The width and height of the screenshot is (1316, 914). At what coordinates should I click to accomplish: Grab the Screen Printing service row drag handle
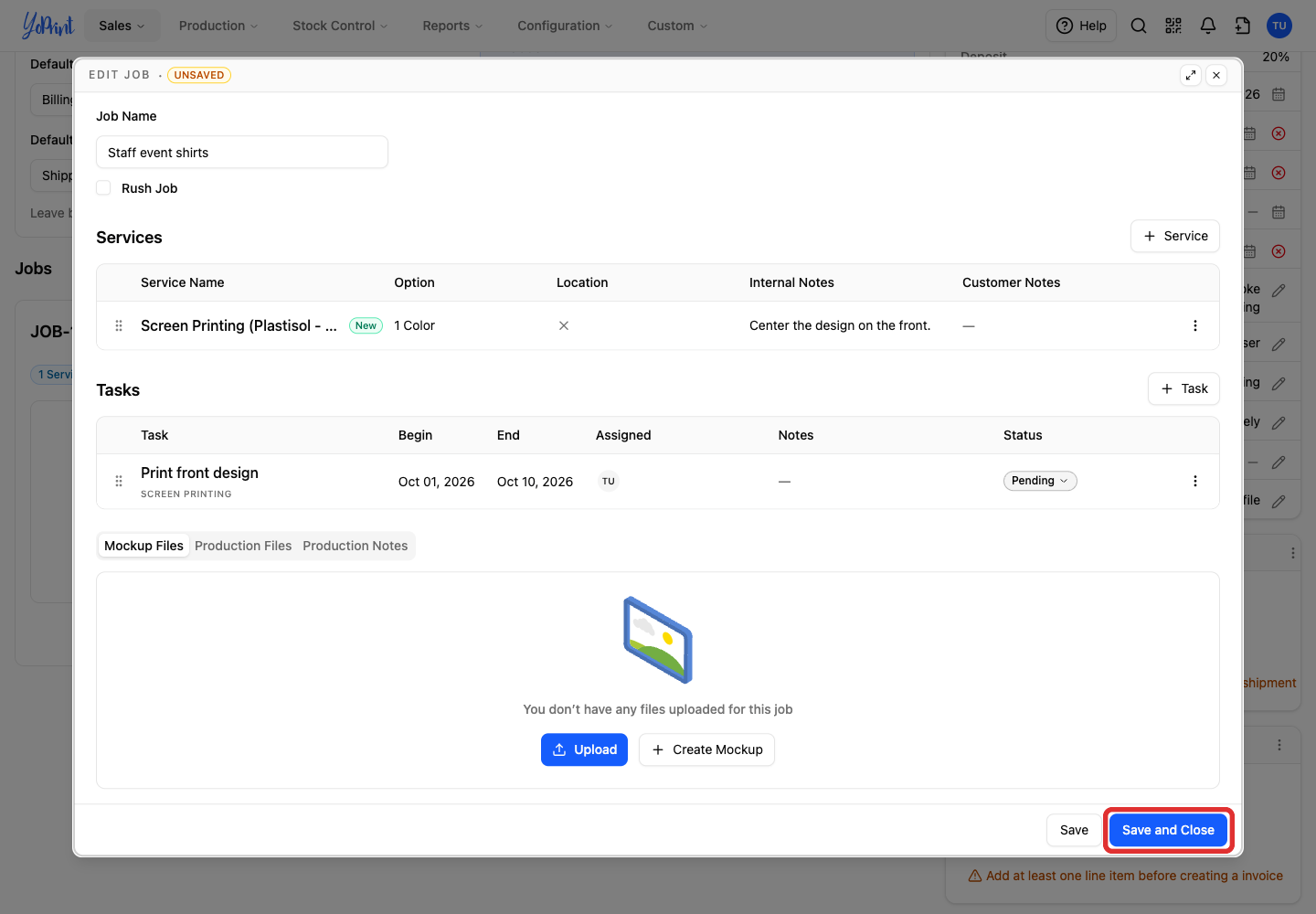(x=119, y=325)
